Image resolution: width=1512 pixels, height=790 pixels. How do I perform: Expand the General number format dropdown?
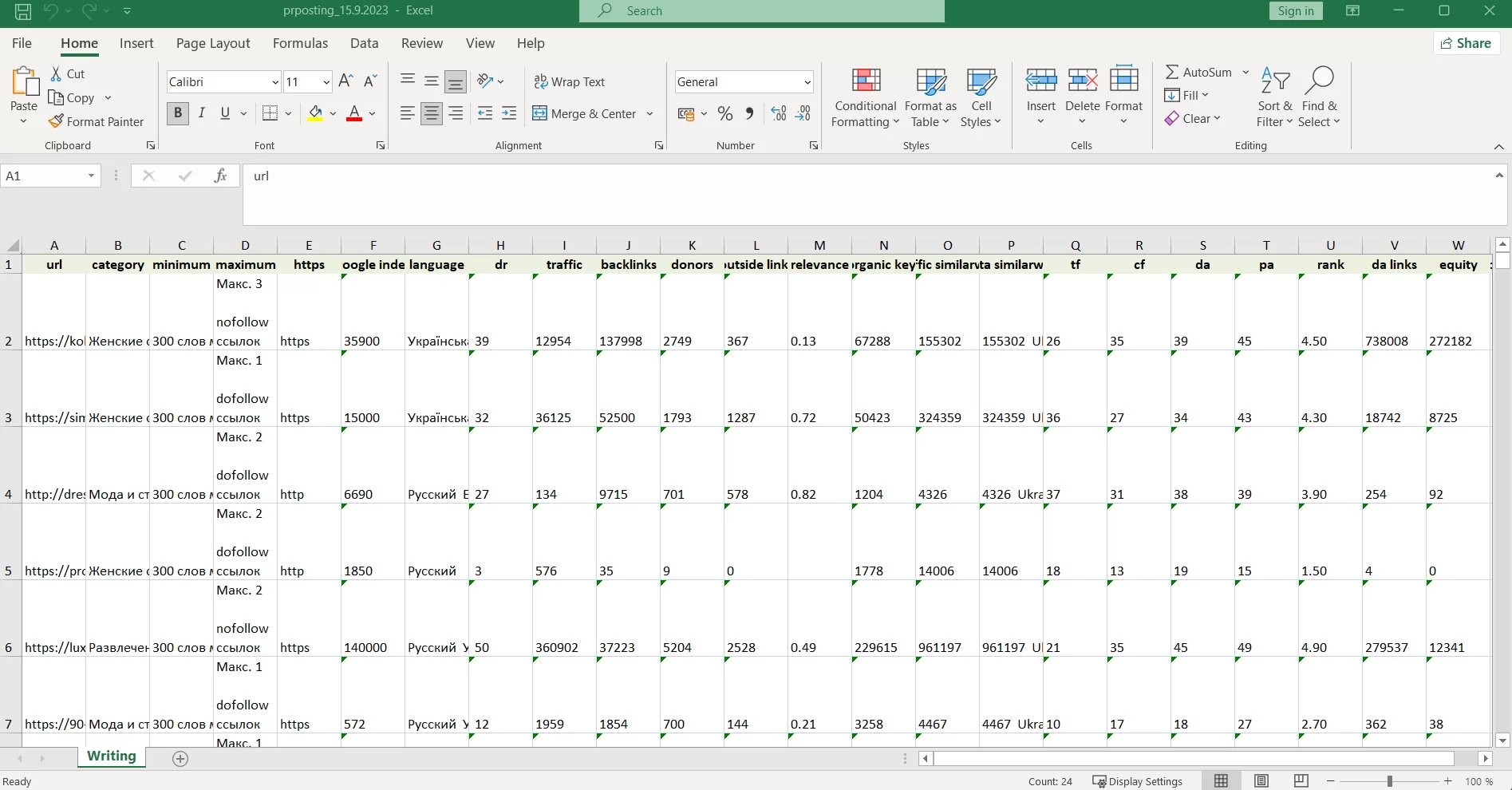807,82
